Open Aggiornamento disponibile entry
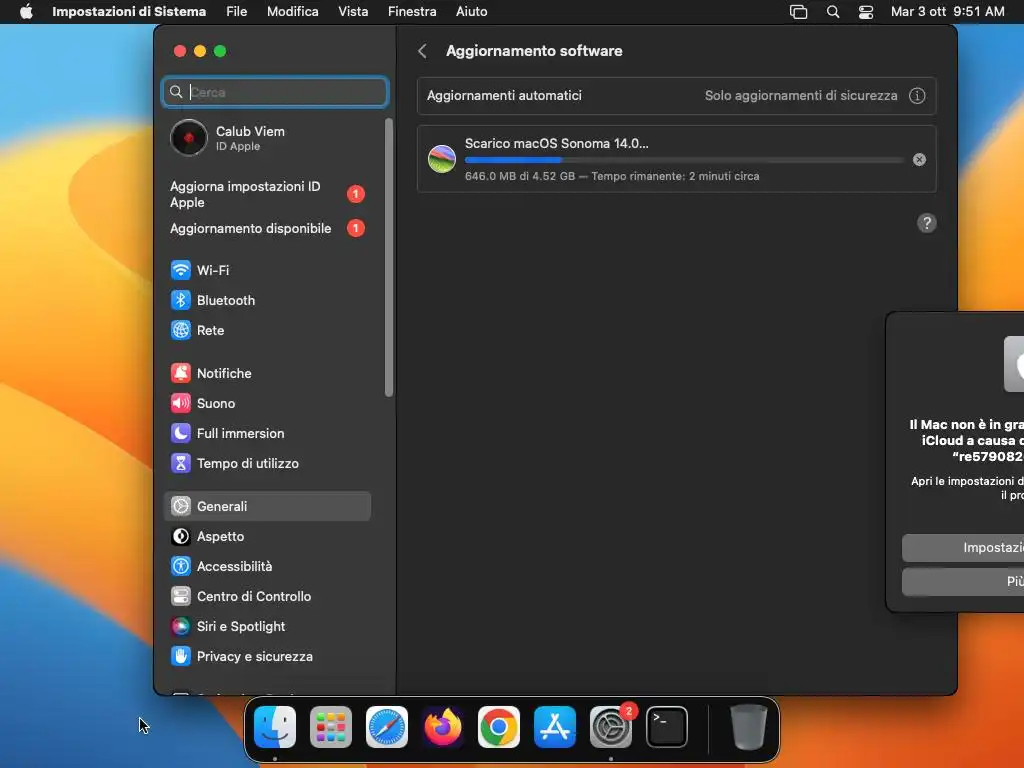The height and width of the screenshot is (768, 1024). click(268, 229)
